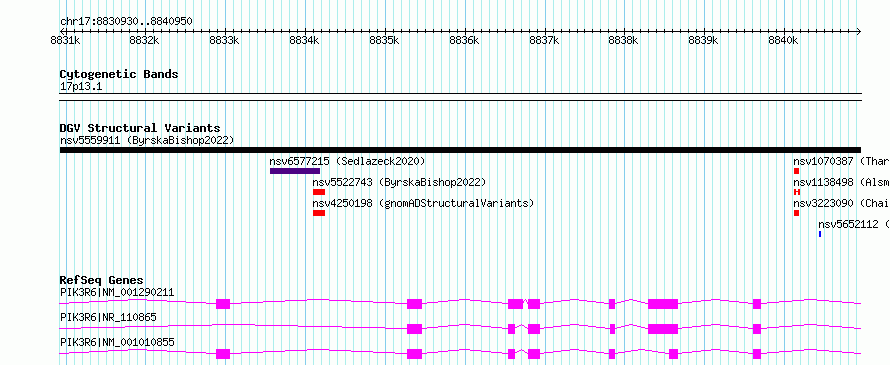Click the nsv4250198 (gnomADStructuralVariants) label
Screen dimensions: 890x365
click(x=423, y=203)
